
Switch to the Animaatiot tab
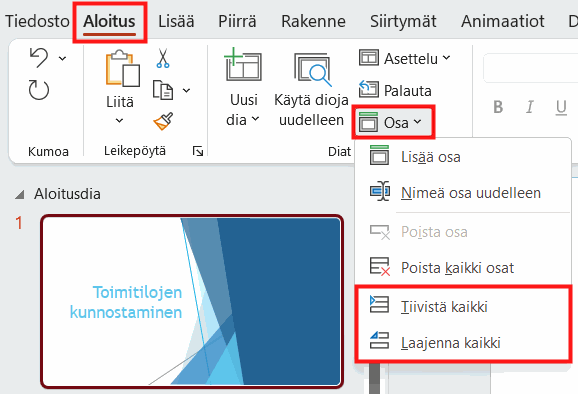point(502,21)
